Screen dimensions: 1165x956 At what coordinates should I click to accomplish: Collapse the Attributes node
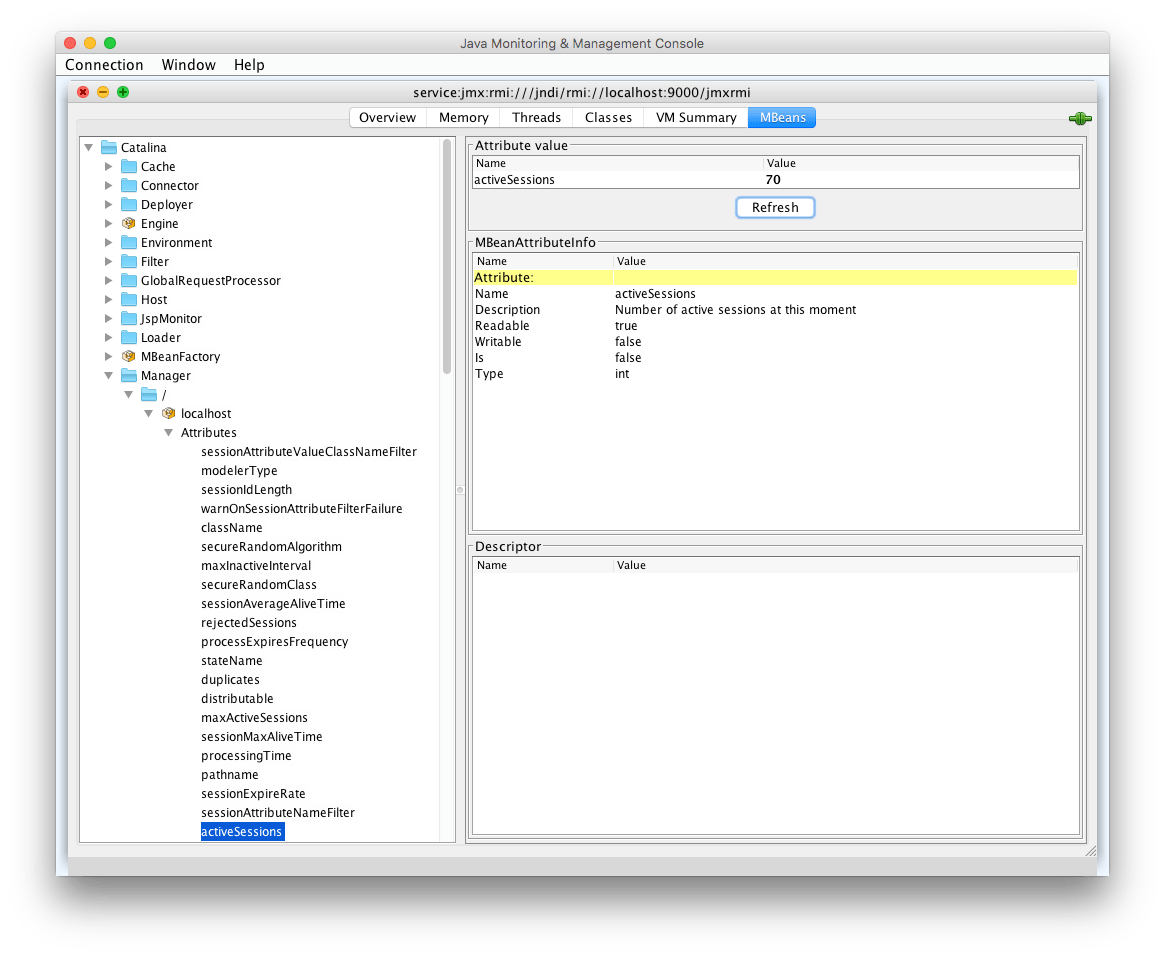[169, 432]
